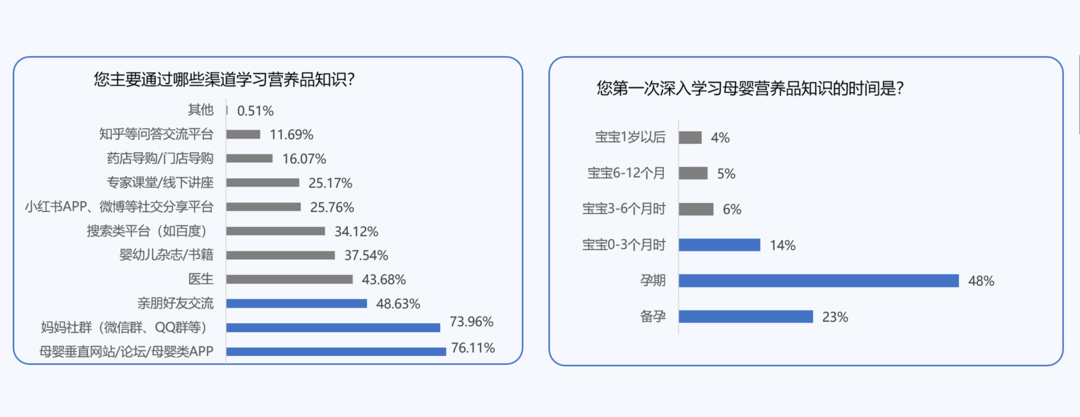This screenshot has height=417, width=1080.
Task: Click the 76.11% bar for 母婴垂直网站/论坛/母婴类APP
Action: pos(336,352)
